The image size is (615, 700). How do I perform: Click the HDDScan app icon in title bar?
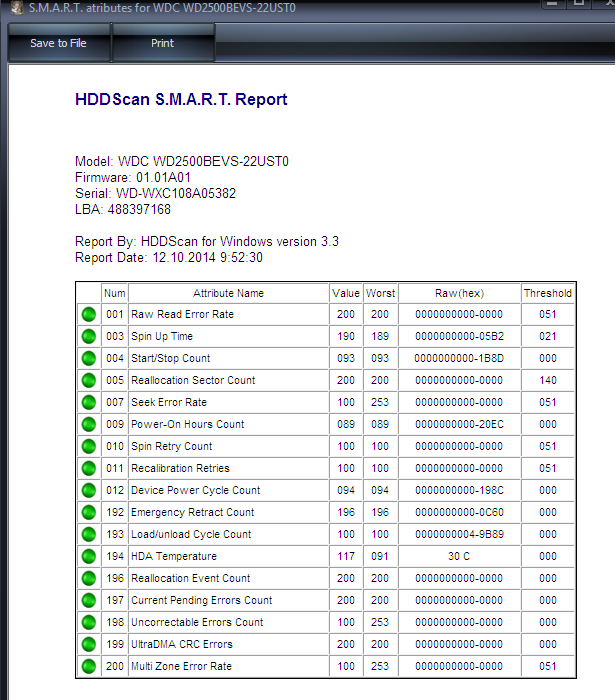tap(17, 7)
